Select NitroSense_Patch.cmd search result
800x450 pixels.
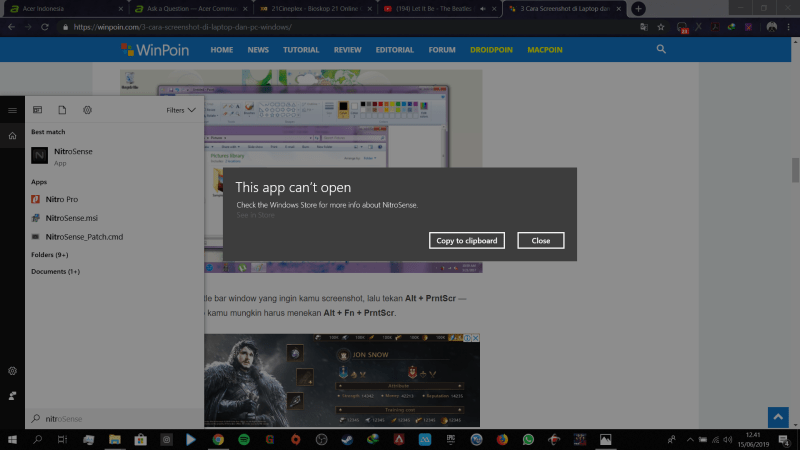click(115, 237)
